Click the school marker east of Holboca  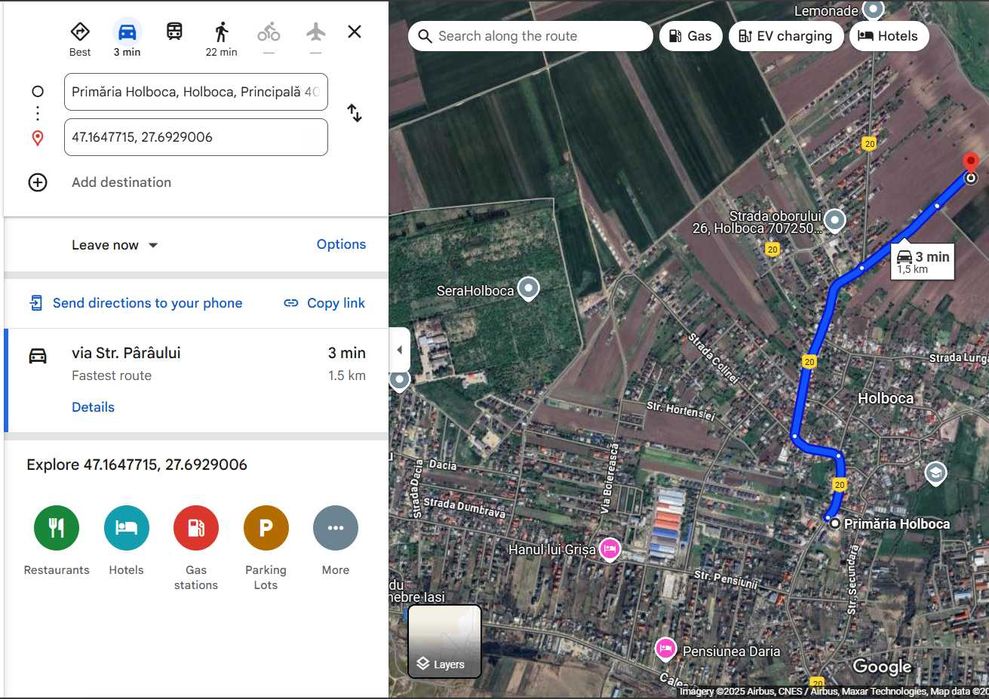pos(935,473)
